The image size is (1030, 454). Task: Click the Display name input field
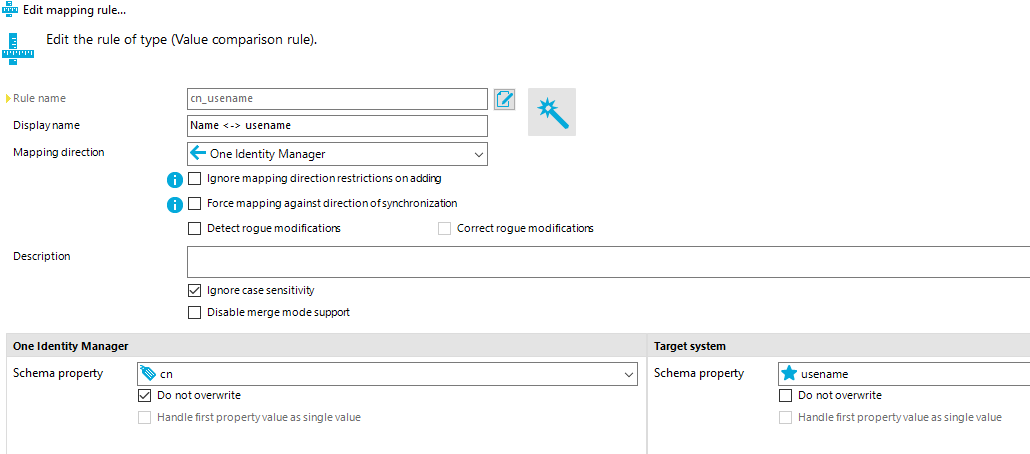pyautogui.click(x=338, y=125)
